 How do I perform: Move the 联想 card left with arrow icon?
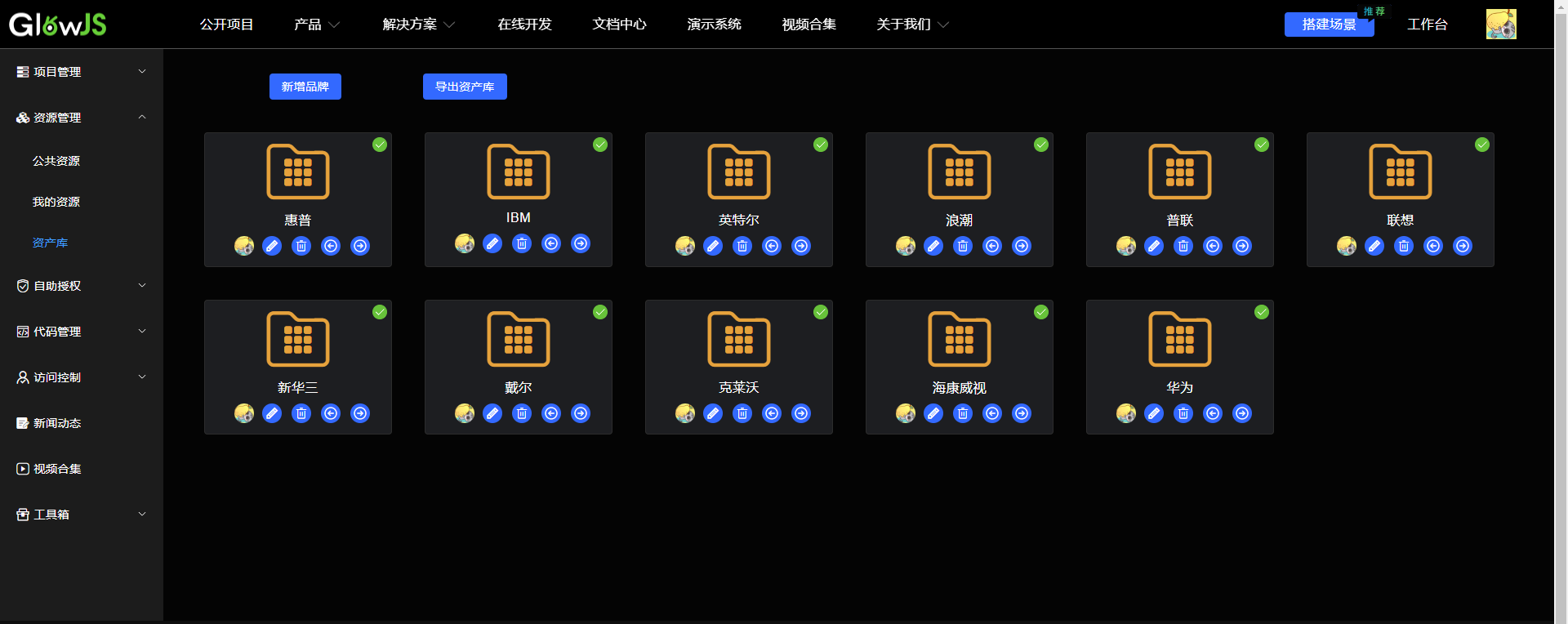[x=1433, y=246]
